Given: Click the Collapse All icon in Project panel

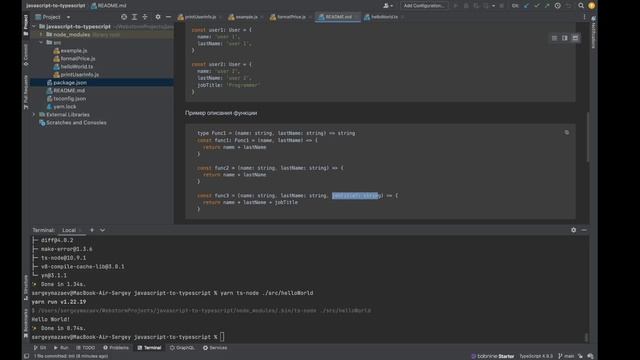Looking at the screenshot, I should point(145,17).
